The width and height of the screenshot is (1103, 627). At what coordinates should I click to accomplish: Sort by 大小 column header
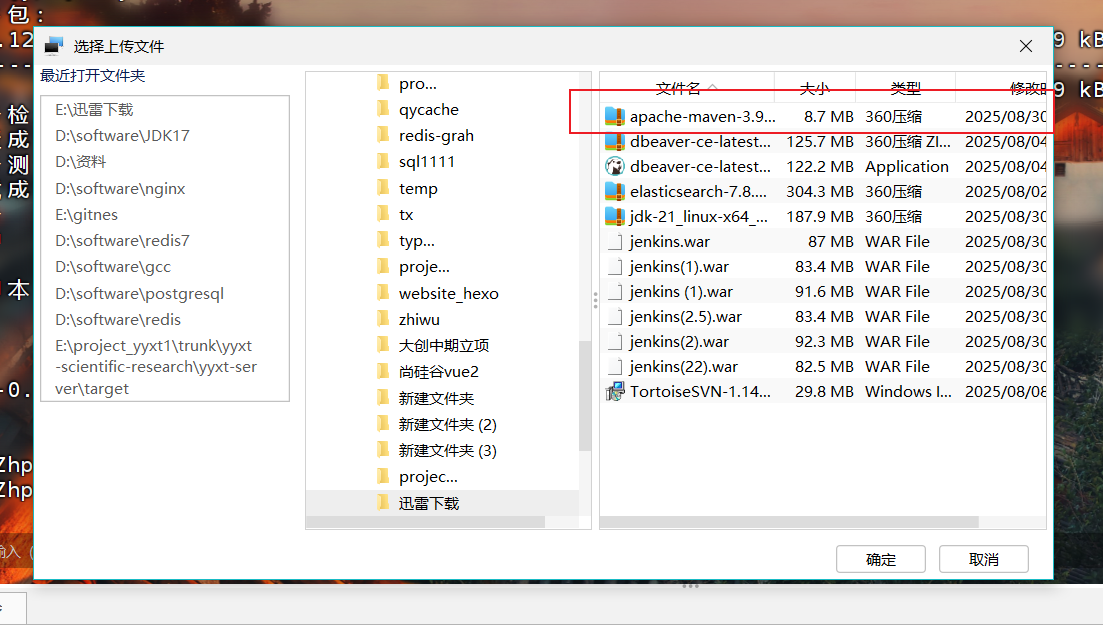click(x=815, y=88)
